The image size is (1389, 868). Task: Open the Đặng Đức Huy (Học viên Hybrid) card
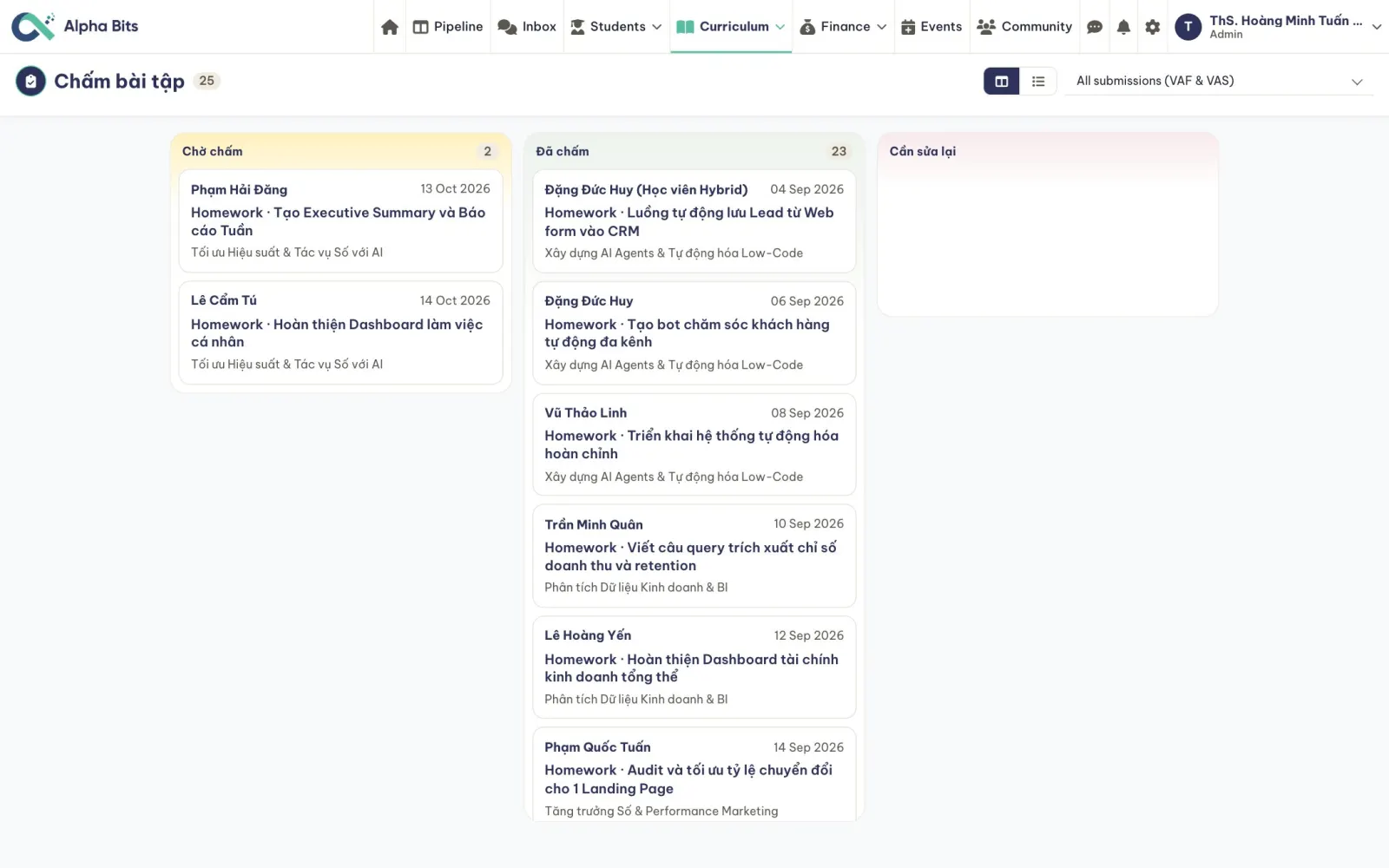click(694, 221)
